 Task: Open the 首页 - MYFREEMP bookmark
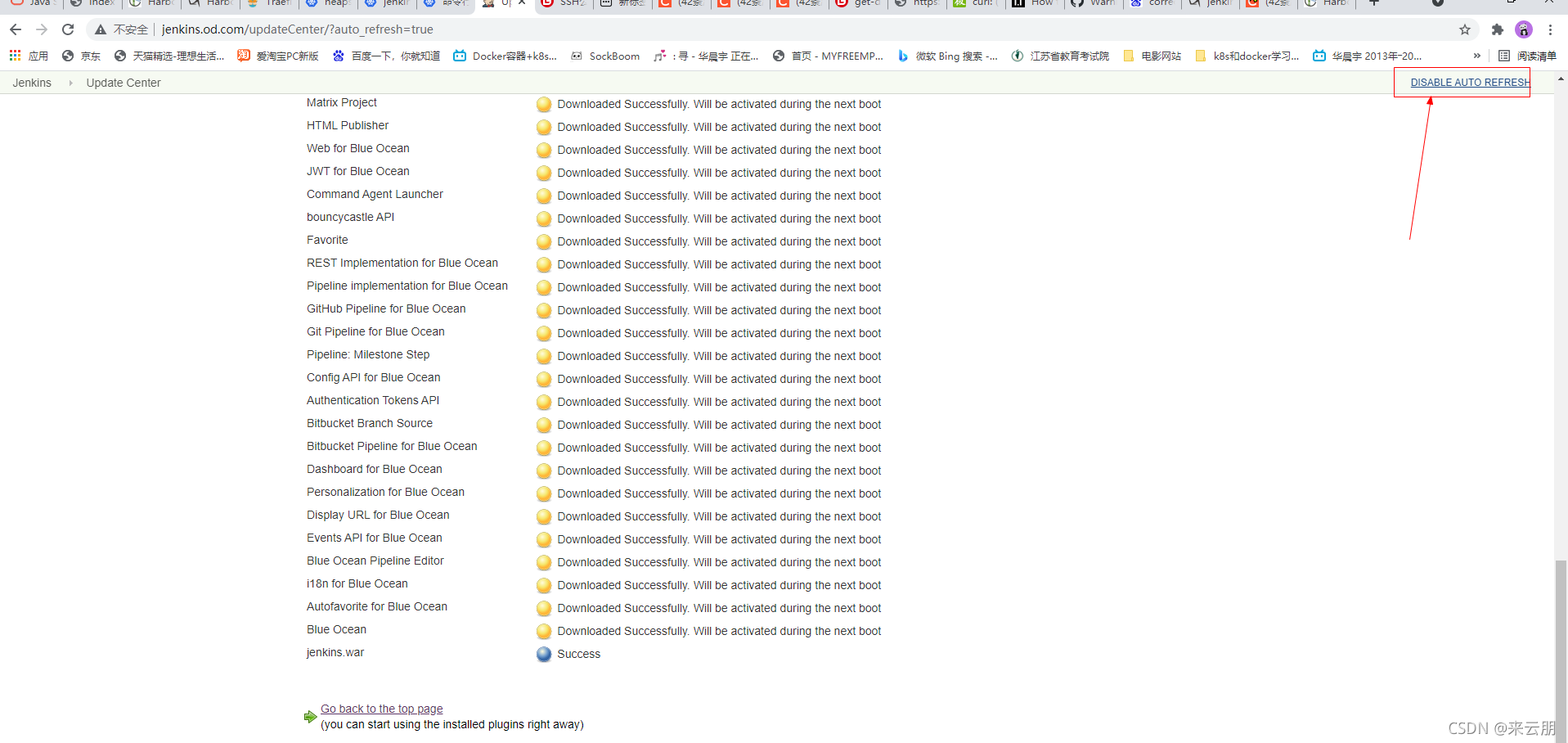point(828,56)
